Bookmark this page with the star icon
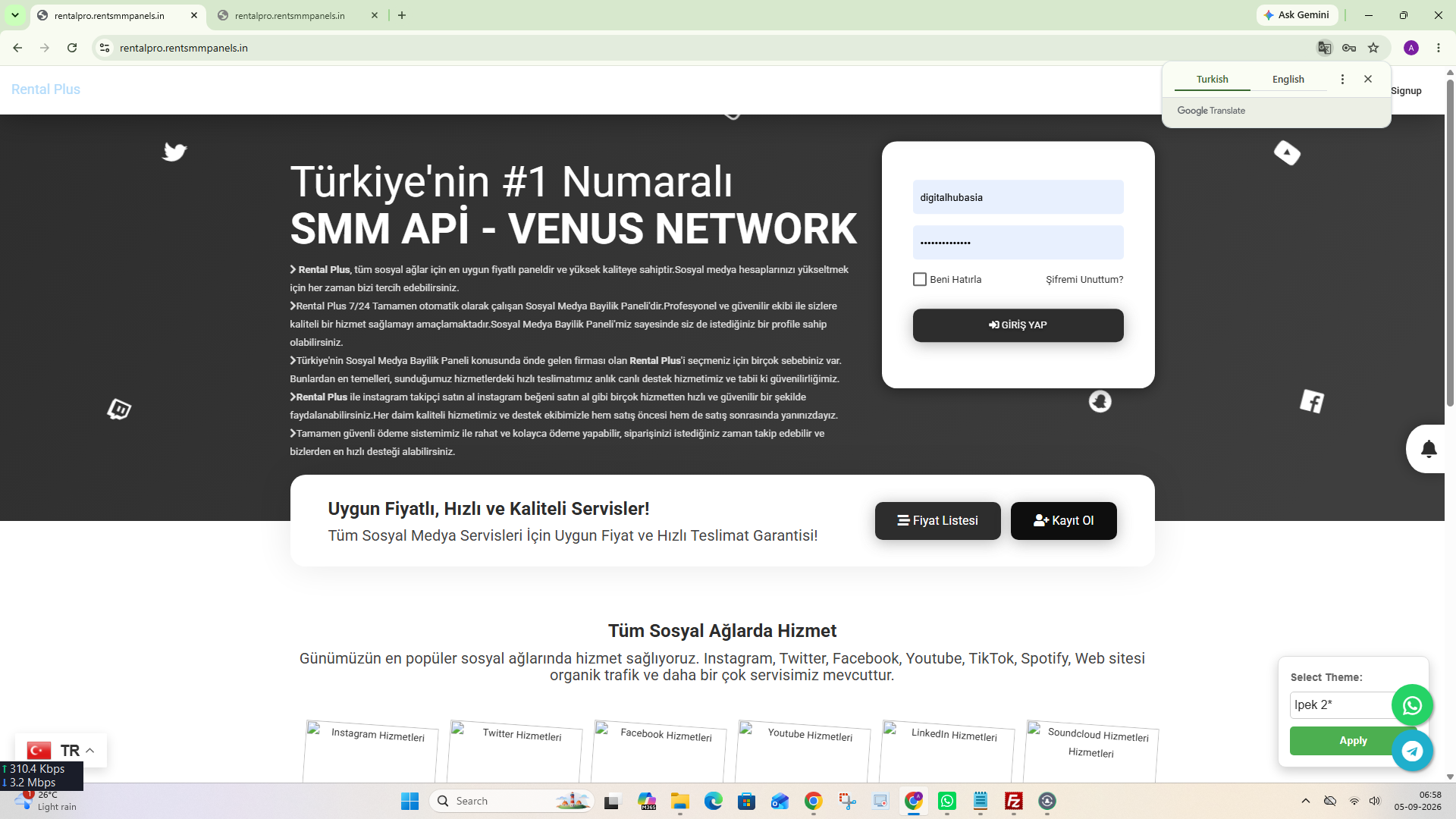The image size is (1456, 819). tap(1373, 48)
